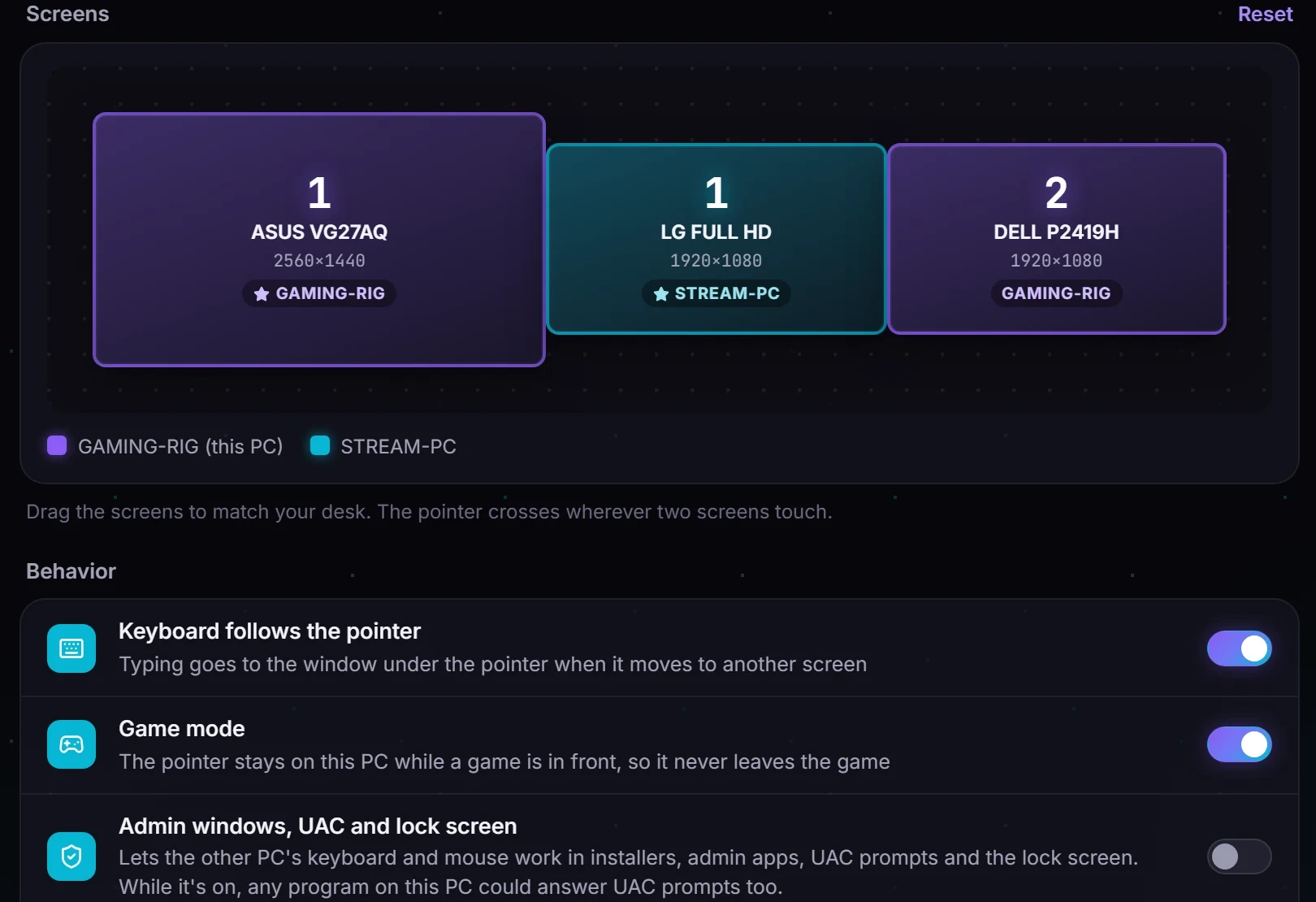Click the Keyboard follows the pointer title
Image resolution: width=1316 pixels, height=902 pixels.
(x=270, y=631)
